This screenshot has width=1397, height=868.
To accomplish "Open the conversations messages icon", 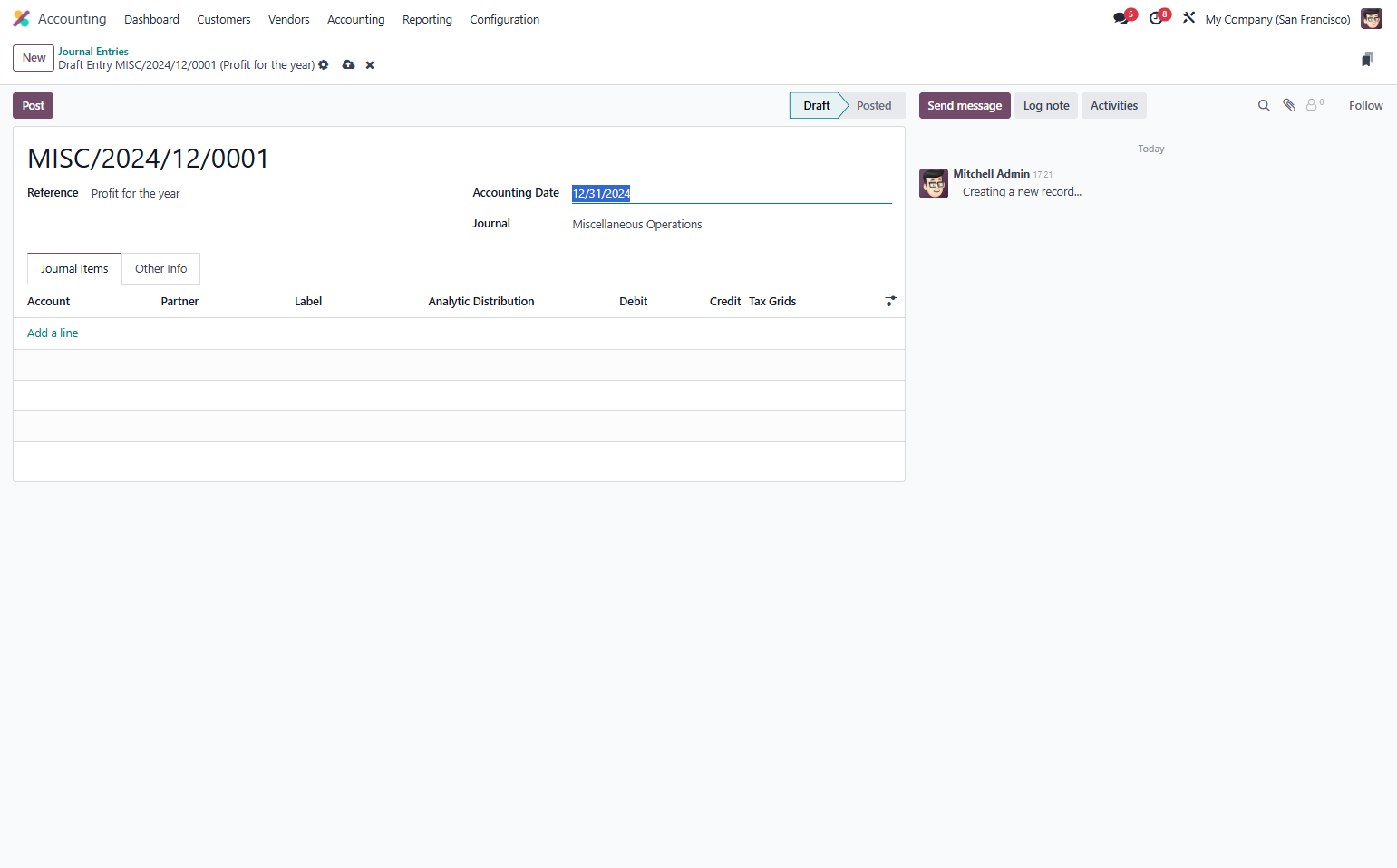I will point(1121,18).
